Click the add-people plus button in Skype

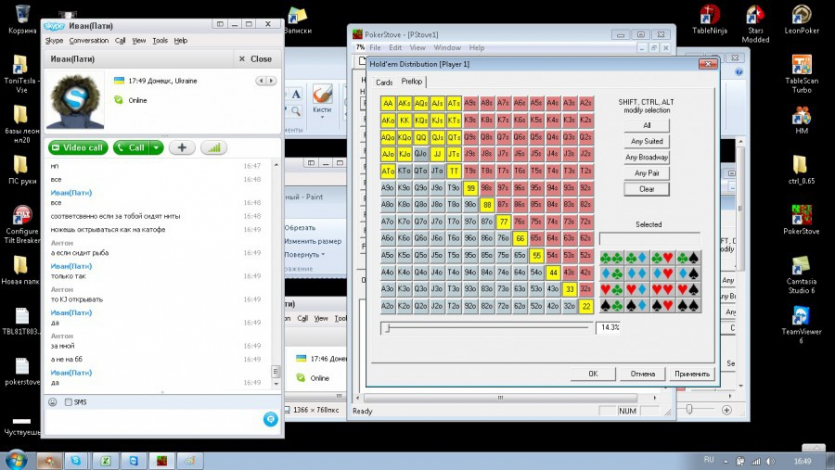point(182,147)
